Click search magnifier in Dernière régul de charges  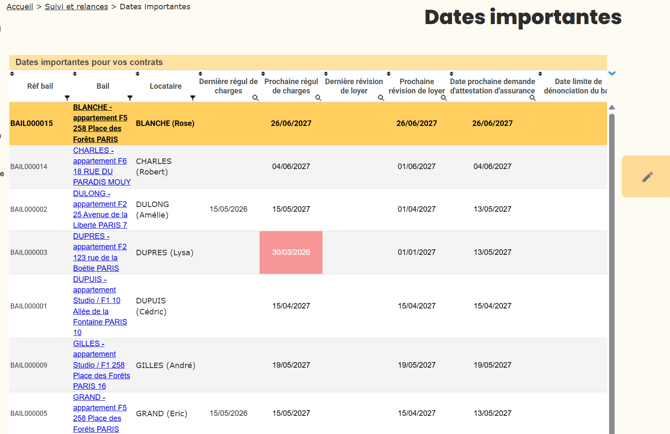tap(255, 98)
